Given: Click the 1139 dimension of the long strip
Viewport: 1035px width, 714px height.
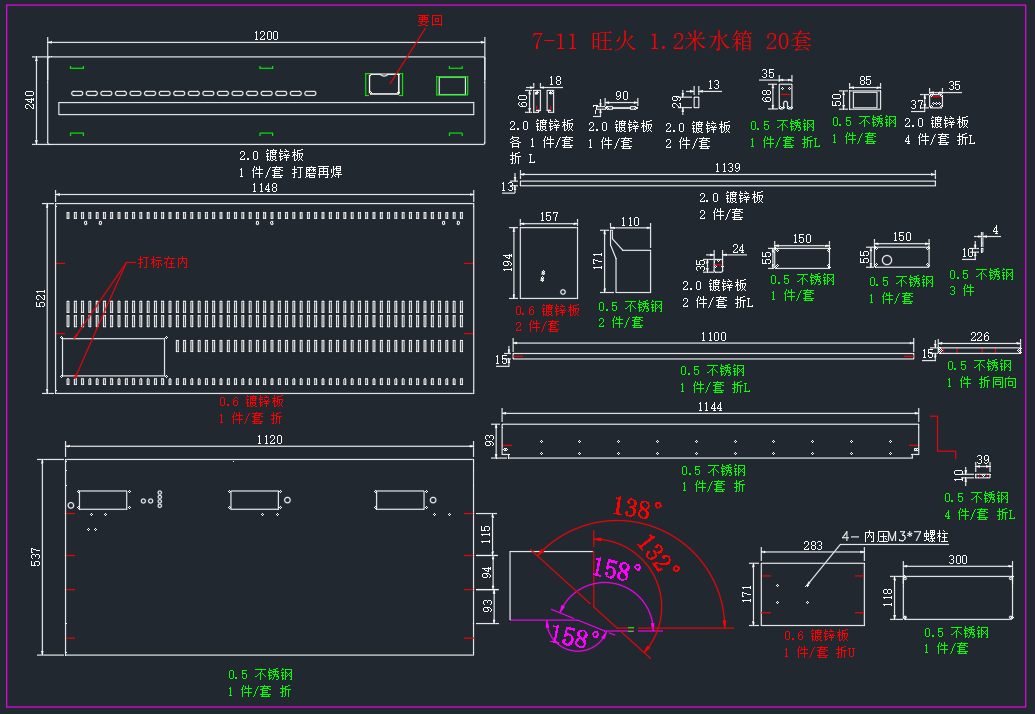Looking at the screenshot, I should click(727, 168).
